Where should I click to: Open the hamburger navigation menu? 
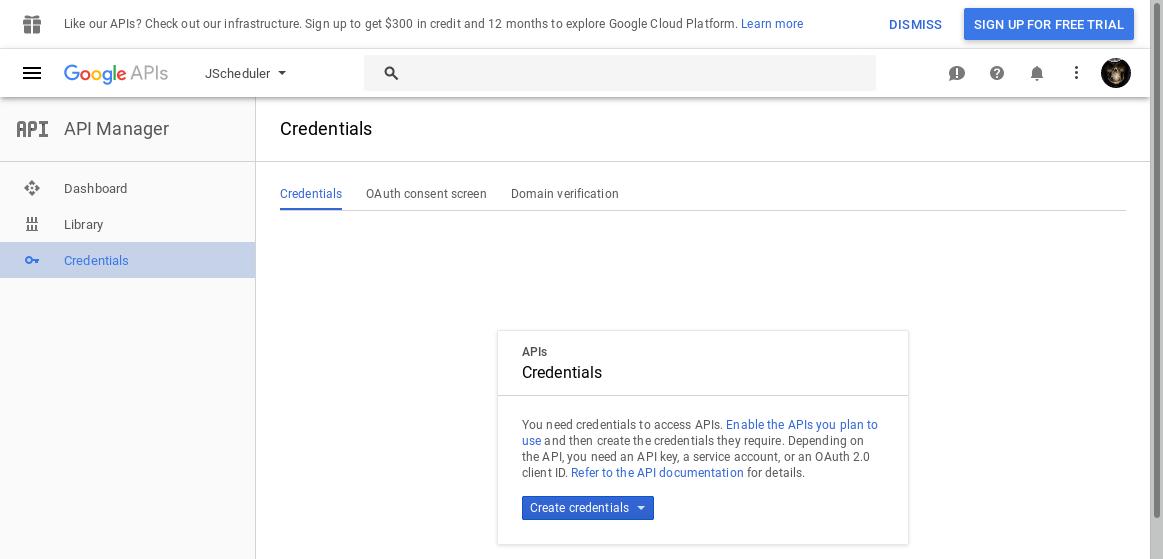coord(32,73)
